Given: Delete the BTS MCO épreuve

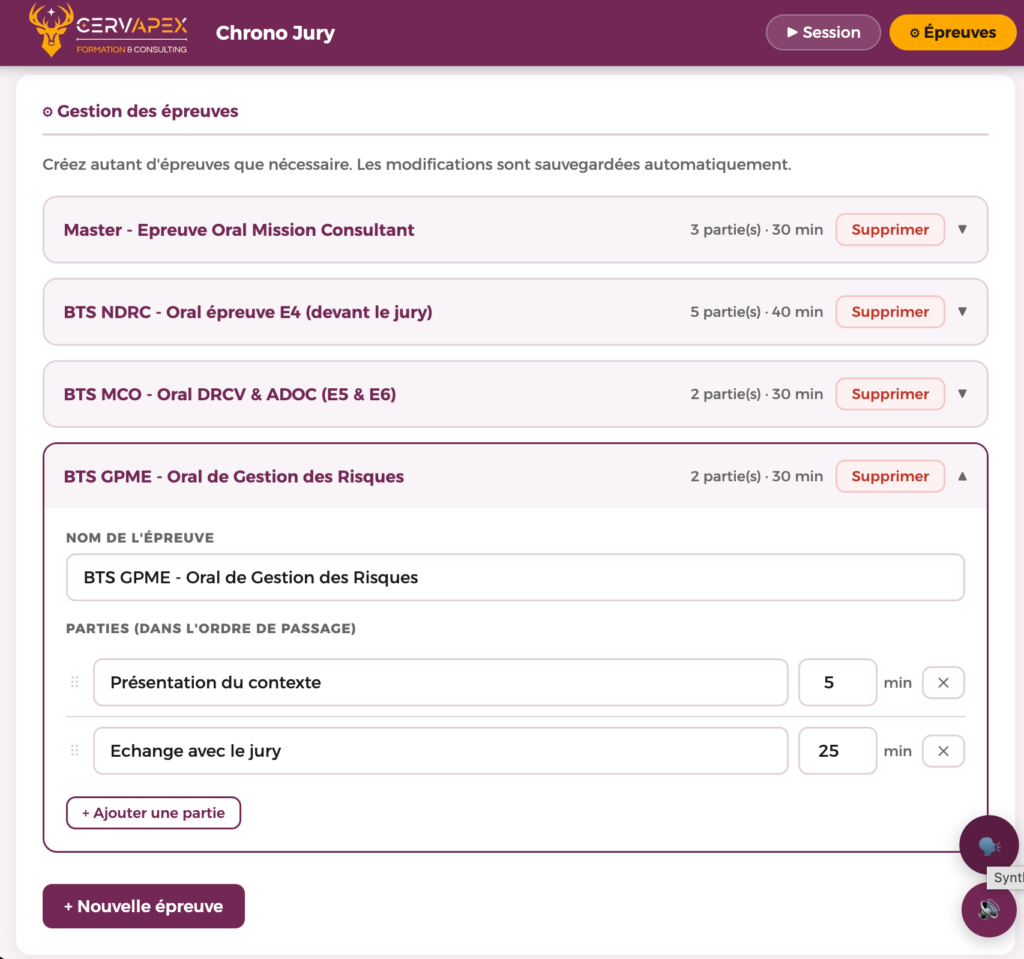Looking at the screenshot, I should pos(889,395).
